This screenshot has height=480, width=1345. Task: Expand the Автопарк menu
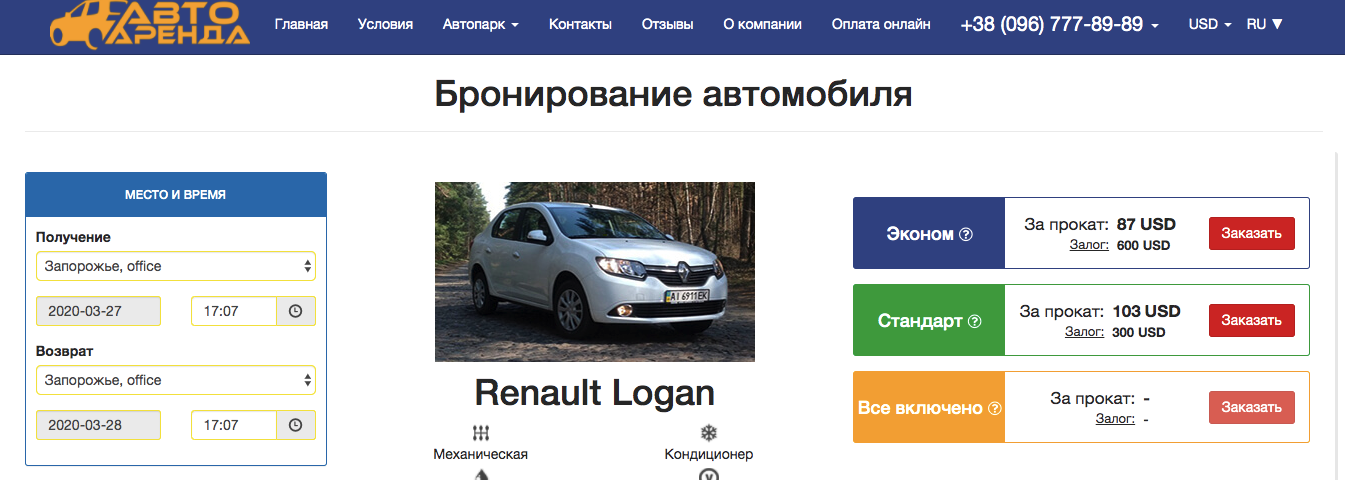point(480,24)
